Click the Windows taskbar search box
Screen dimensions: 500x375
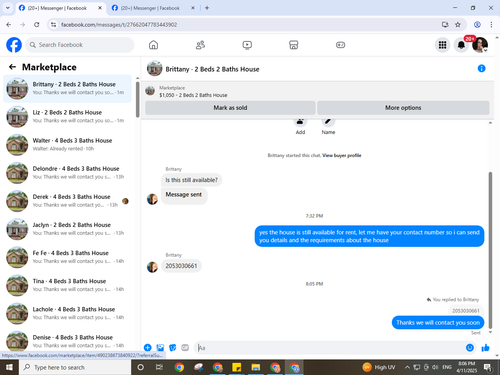[x=75, y=367]
